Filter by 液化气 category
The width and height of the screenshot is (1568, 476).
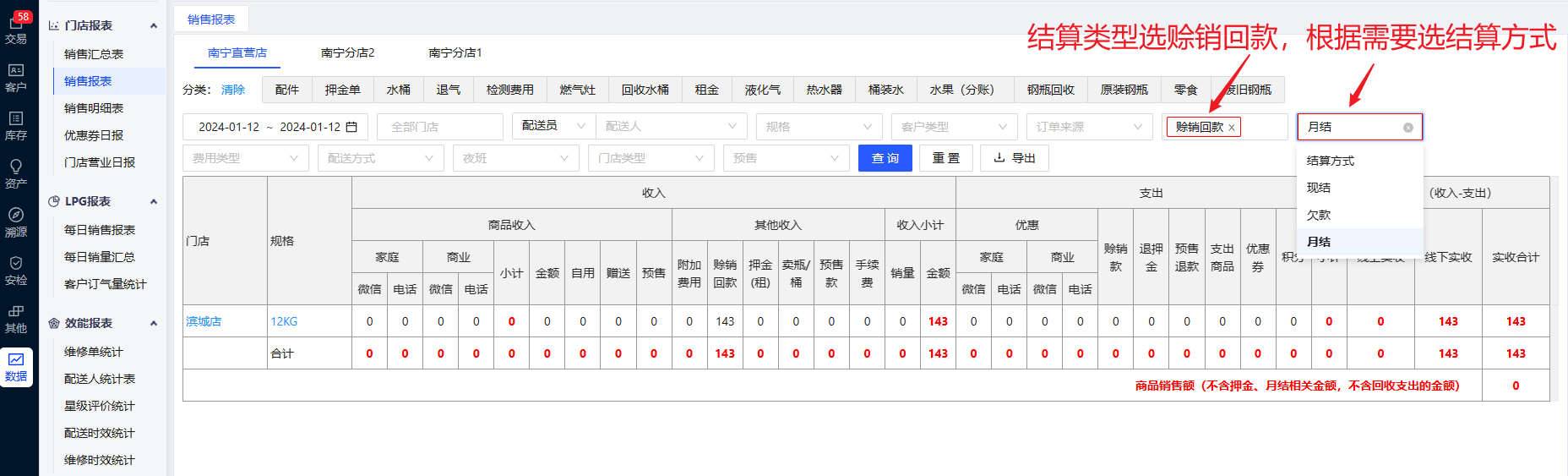(x=763, y=90)
